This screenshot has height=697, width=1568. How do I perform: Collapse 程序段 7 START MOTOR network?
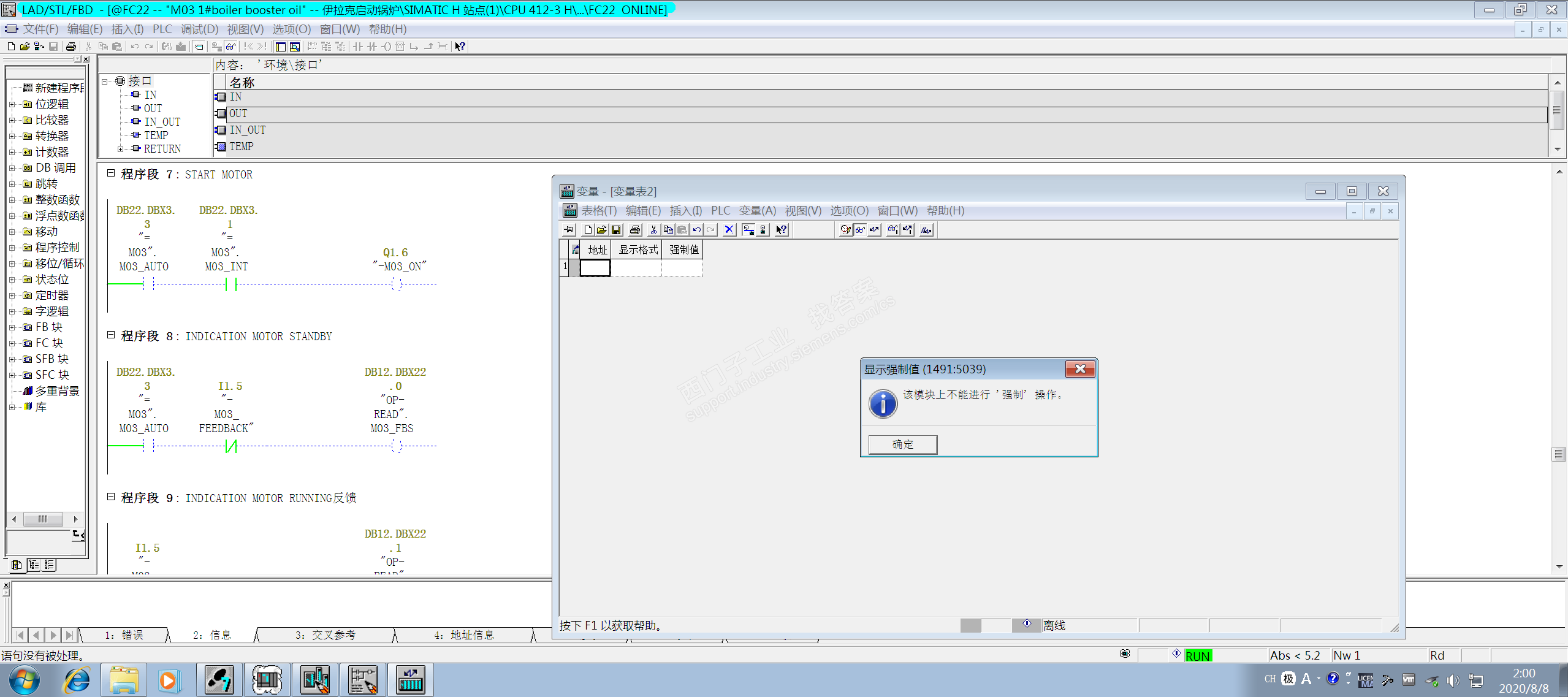(x=111, y=173)
